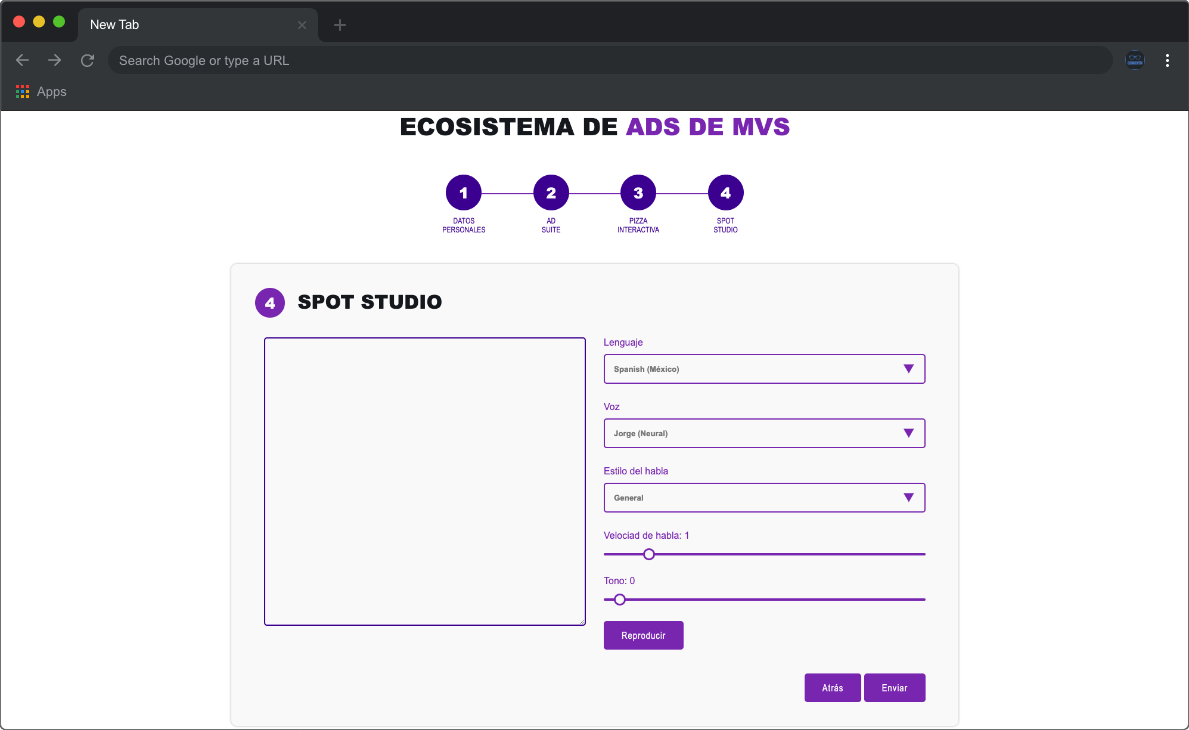1189x730 pixels.
Task: Go to step 1 Datos Personales
Action: click(464, 193)
